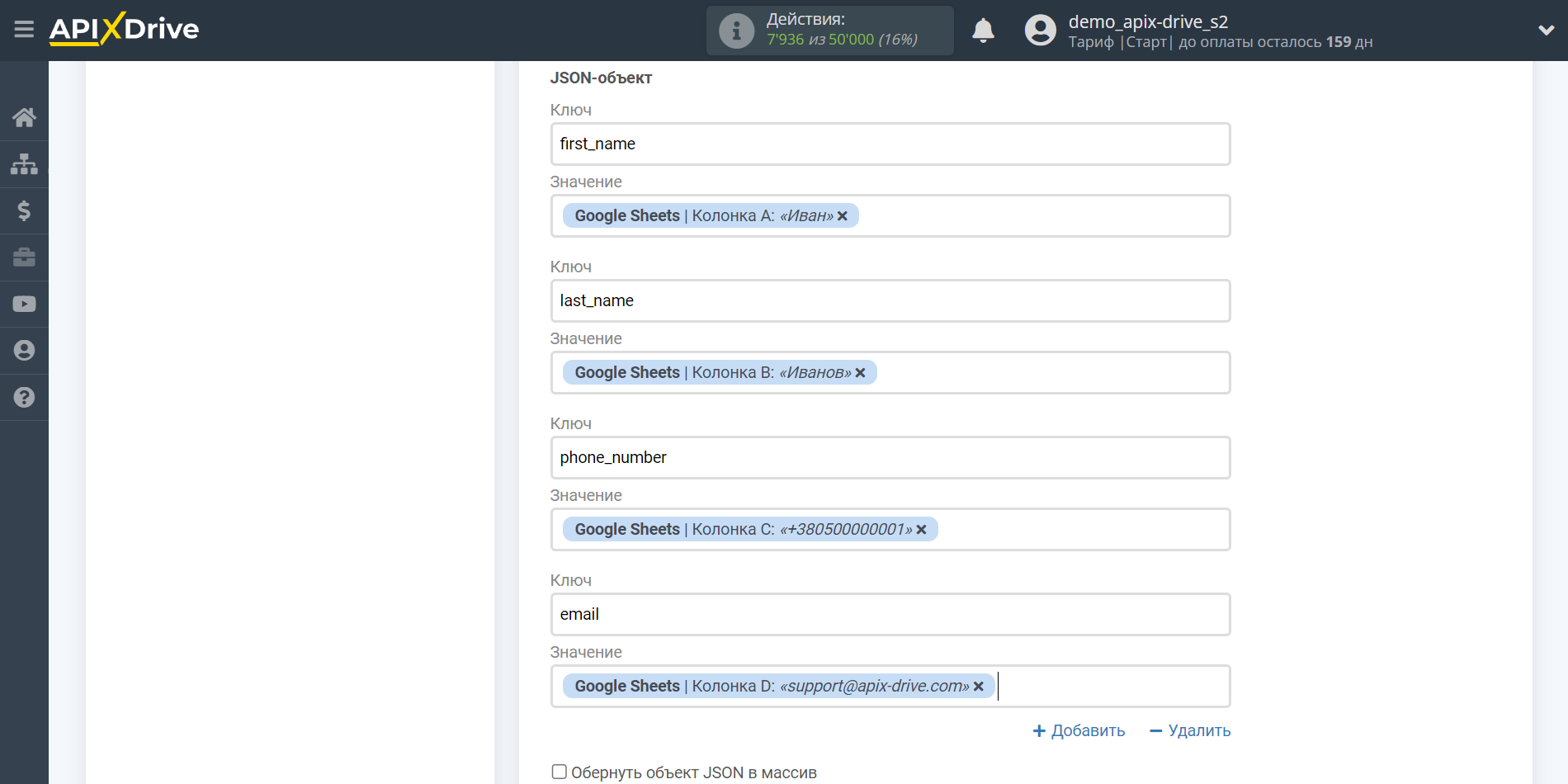
Task: Toggle 'Обернуть объект JSON в массив' checkbox
Action: tap(560, 772)
